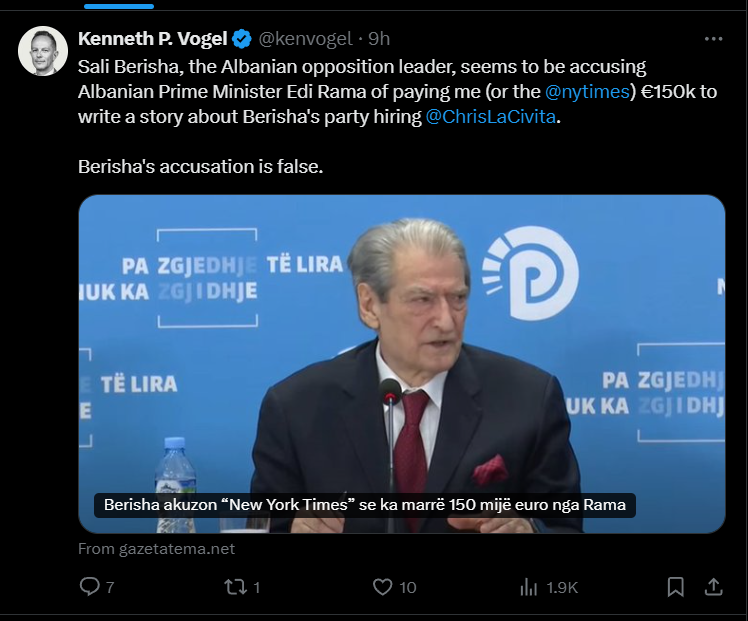This screenshot has height=621, width=748.
Task: Click the video caption about New York Times
Action: pos(365,506)
